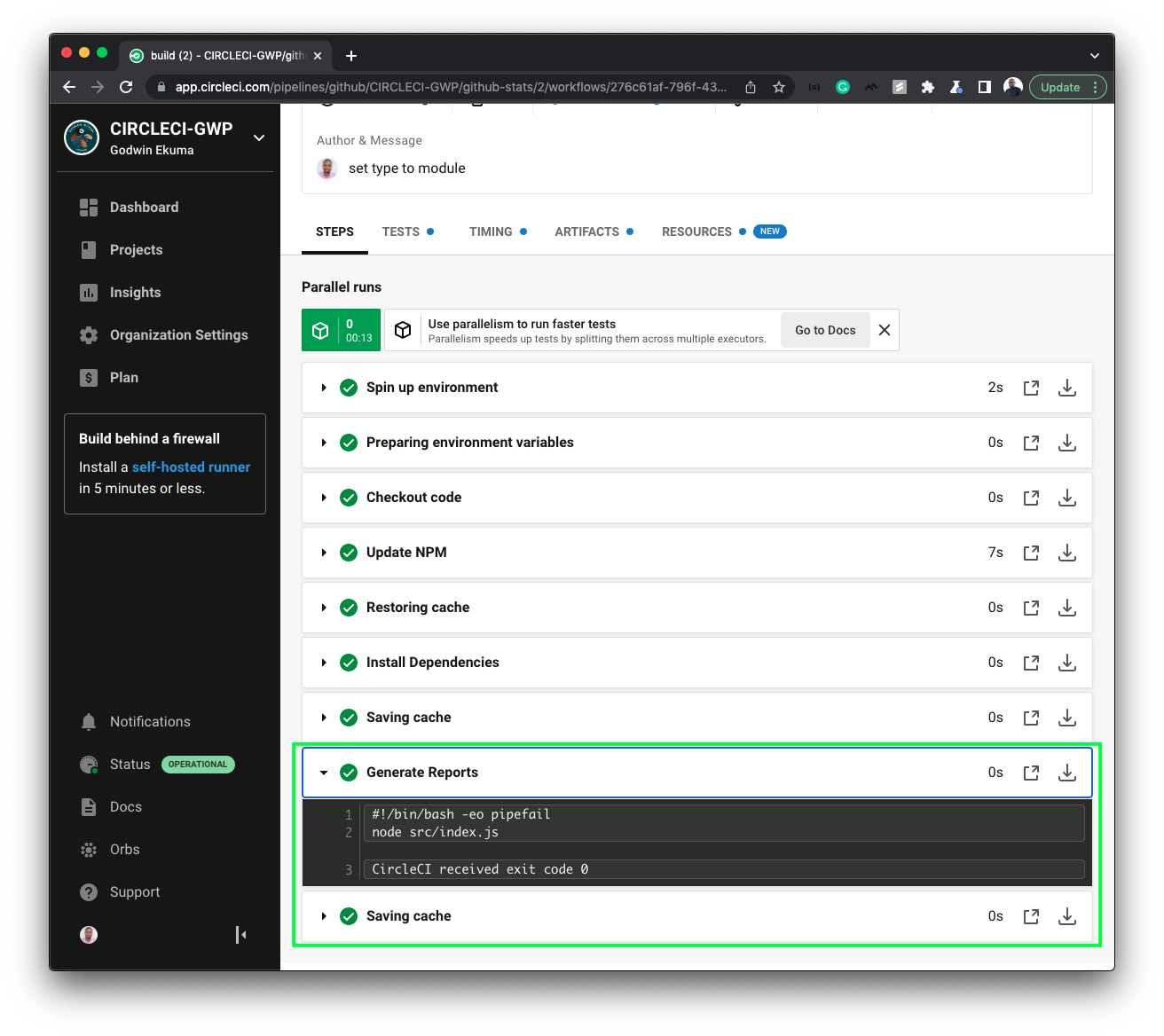Screen dimensions: 1164x1036
Task: Check the CircleCI OPERATIONAL status badge
Action: click(x=197, y=764)
